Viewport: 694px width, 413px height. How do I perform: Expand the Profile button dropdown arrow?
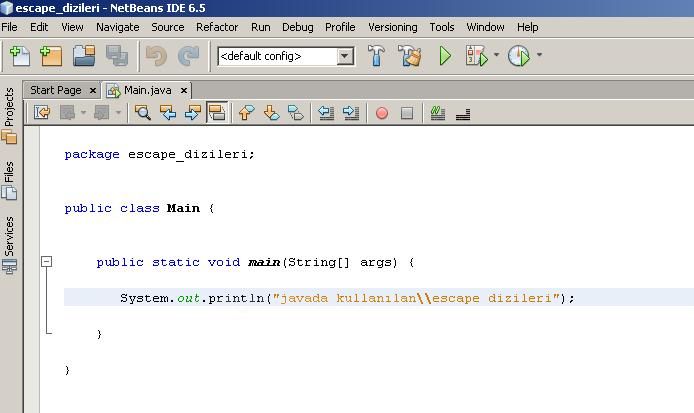[539, 56]
